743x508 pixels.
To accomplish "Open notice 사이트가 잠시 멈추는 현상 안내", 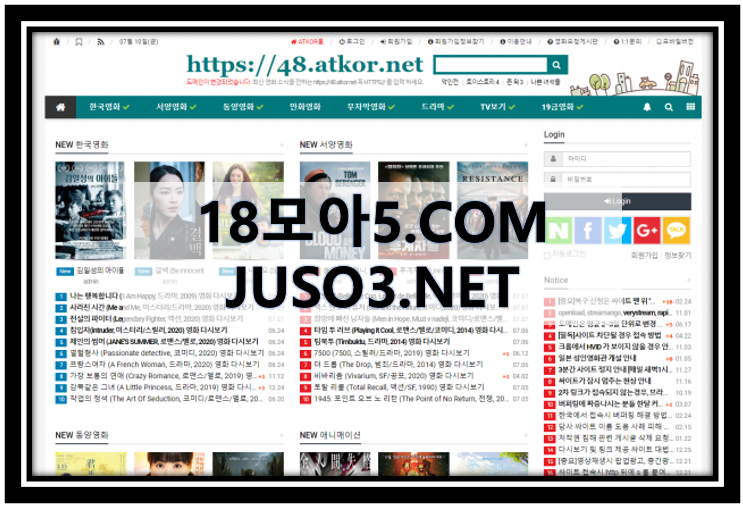I will coord(605,381).
